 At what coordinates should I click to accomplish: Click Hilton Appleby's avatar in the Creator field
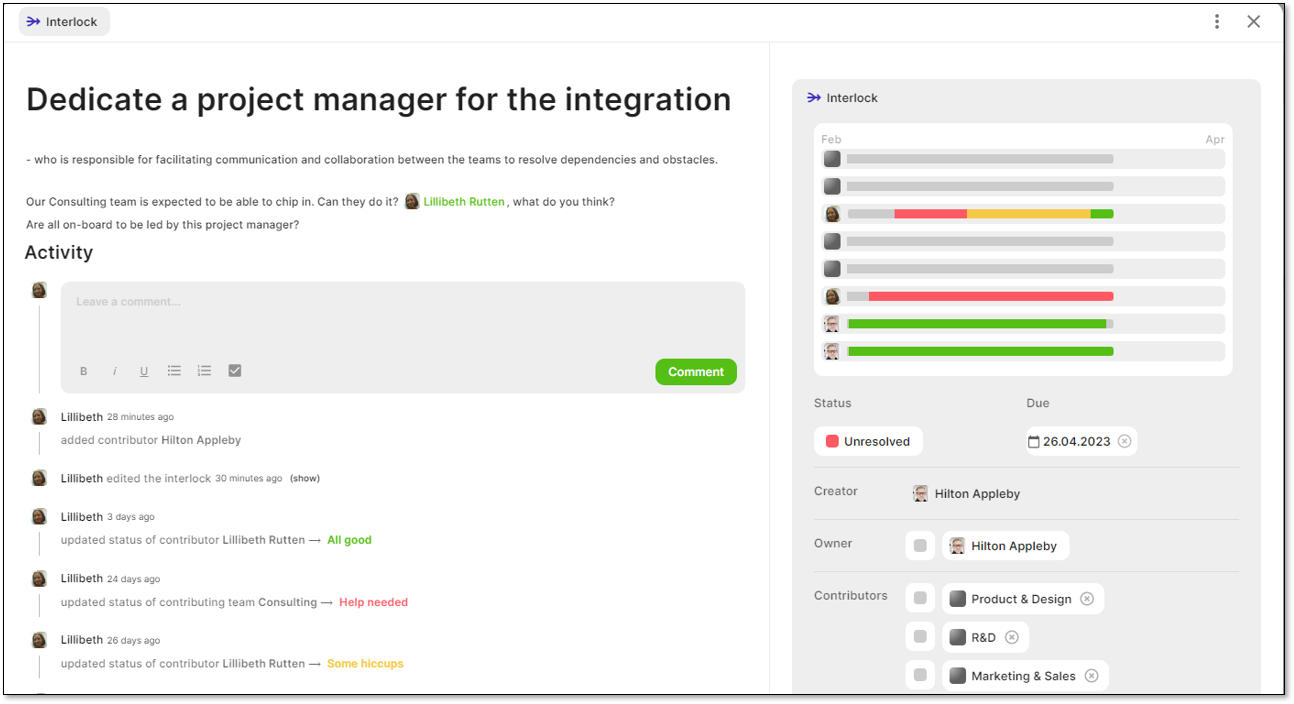point(920,493)
